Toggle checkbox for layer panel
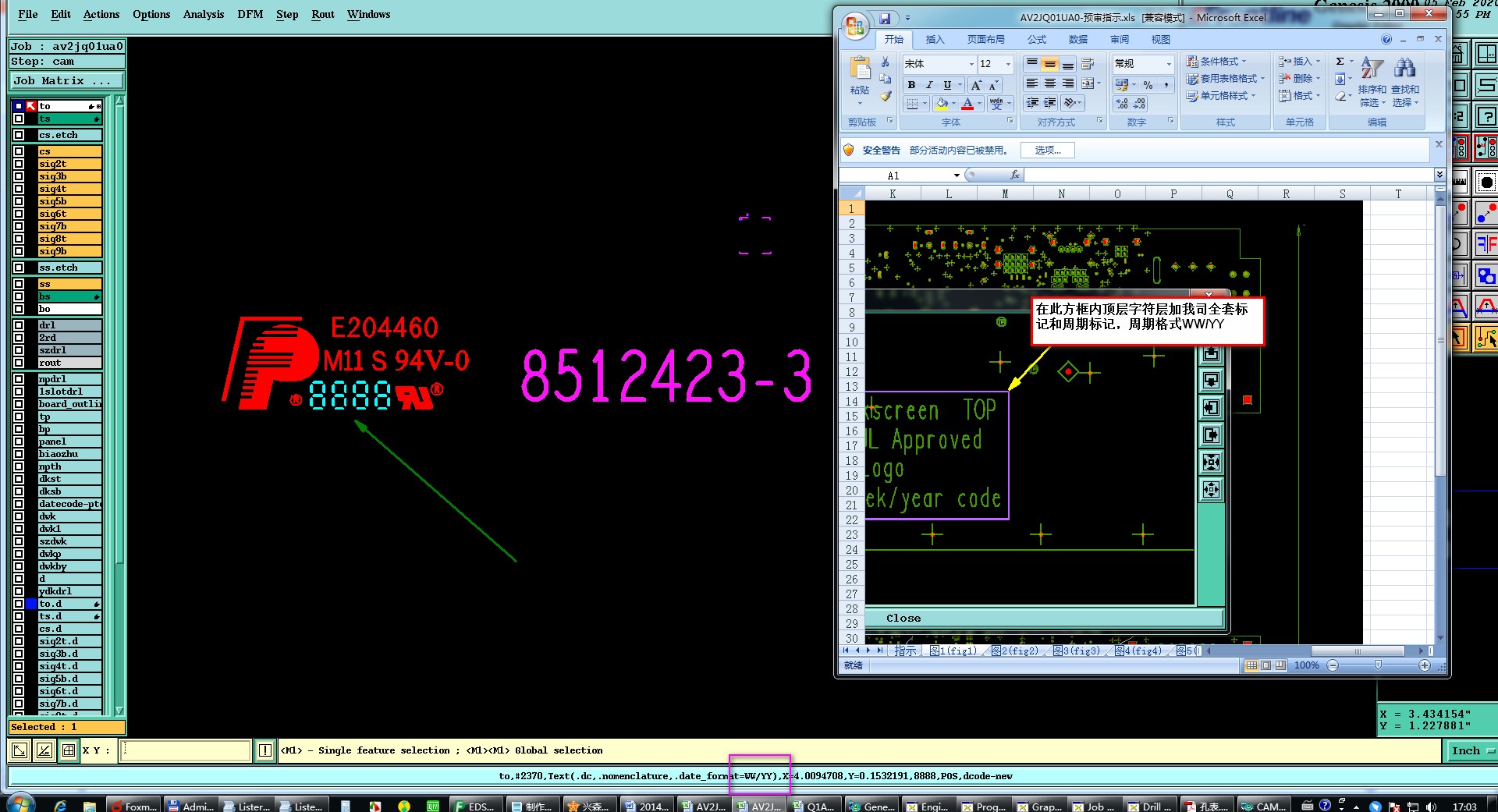Viewport: 1498px width, 812px height. click(x=19, y=441)
